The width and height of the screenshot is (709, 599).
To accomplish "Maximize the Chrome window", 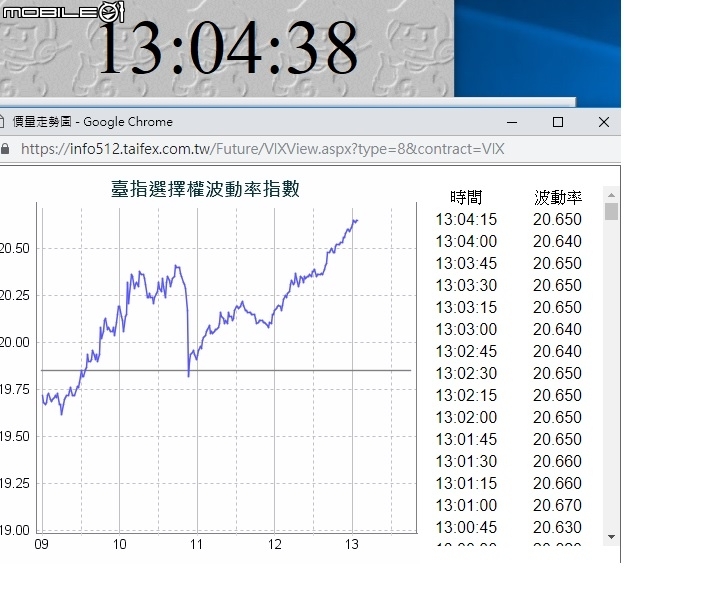I will pyautogui.click(x=558, y=122).
